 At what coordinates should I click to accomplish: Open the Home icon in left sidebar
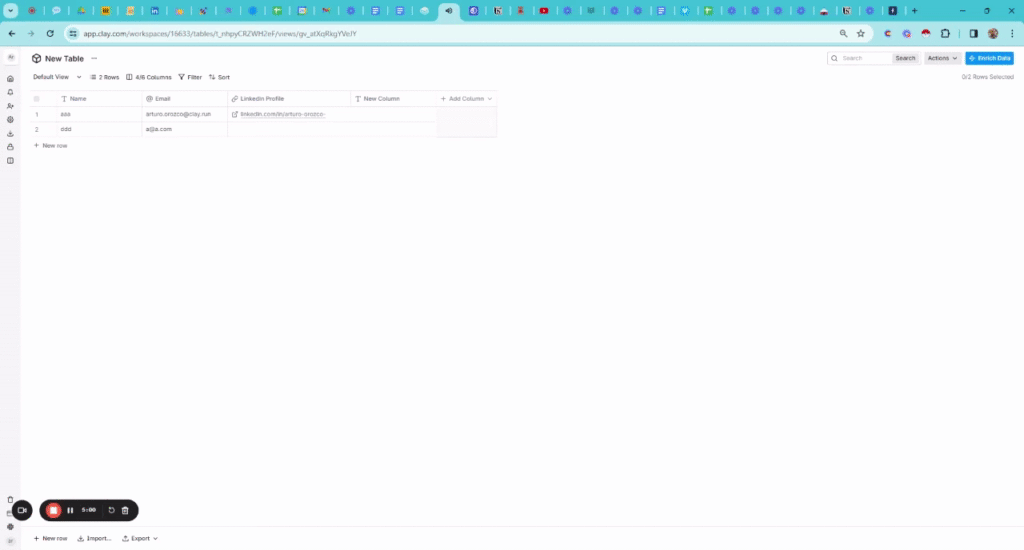pos(10,78)
